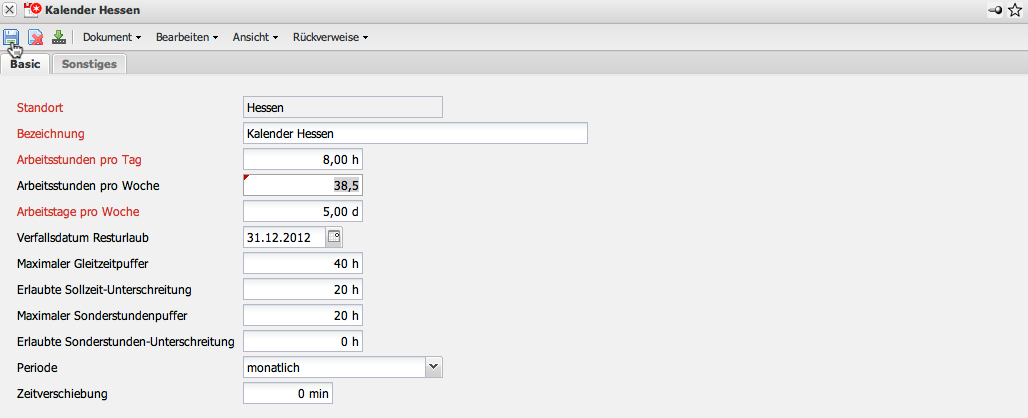The height and width of the screenshot is (418, 1028).
Task: Click the Verfallsdatum Resturlaub date field
Action: (284, 237)
